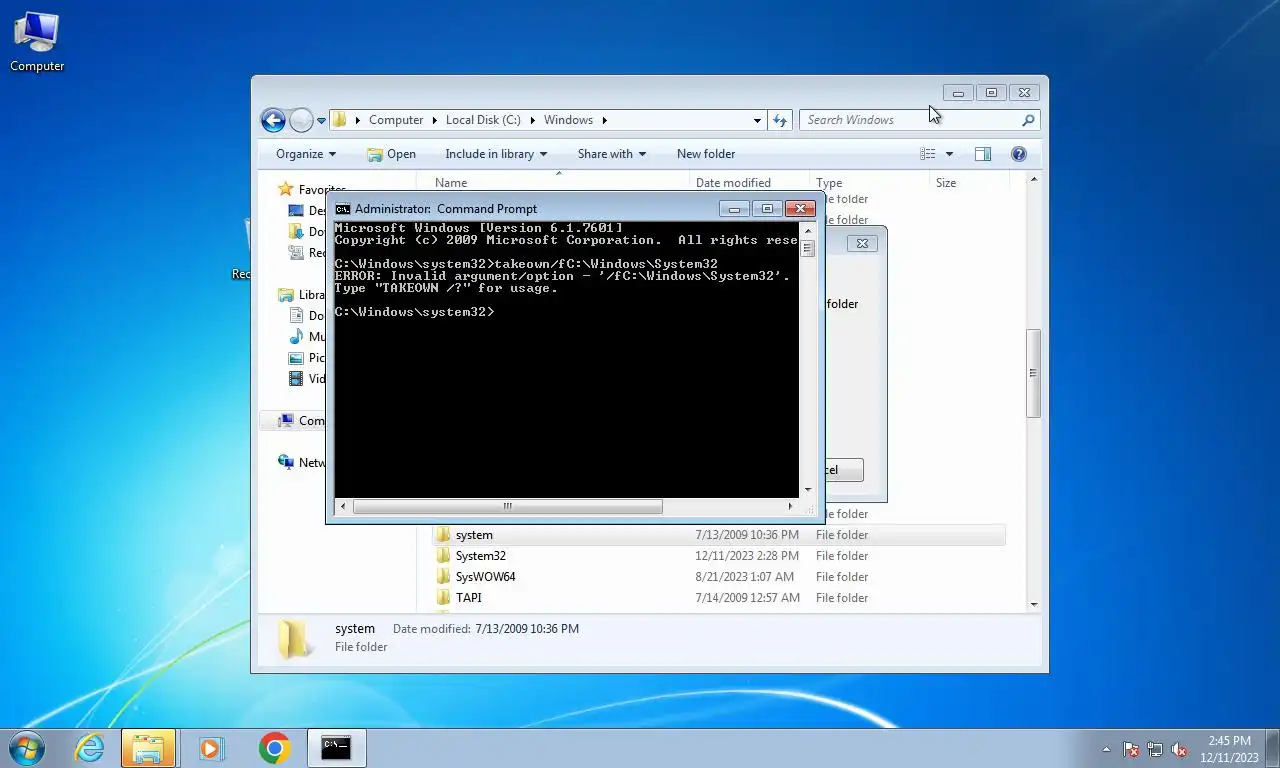
Task: Select Favorites in the navigation pane
Action: click(x=311, y=189)
